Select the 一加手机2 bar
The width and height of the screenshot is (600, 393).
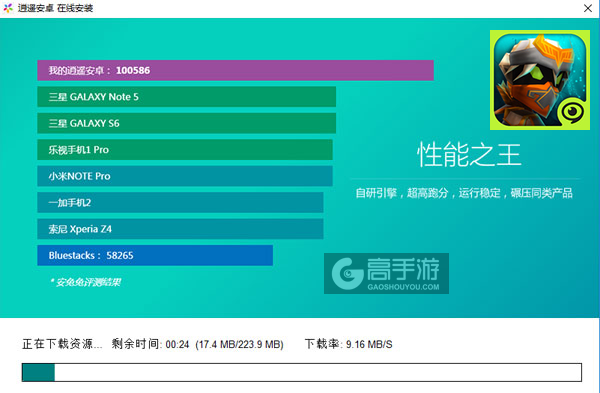[x=180, y=202]
